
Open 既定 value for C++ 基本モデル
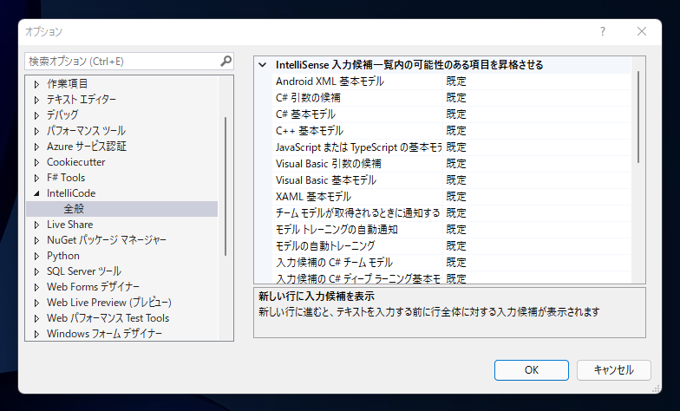coord(537,130)
